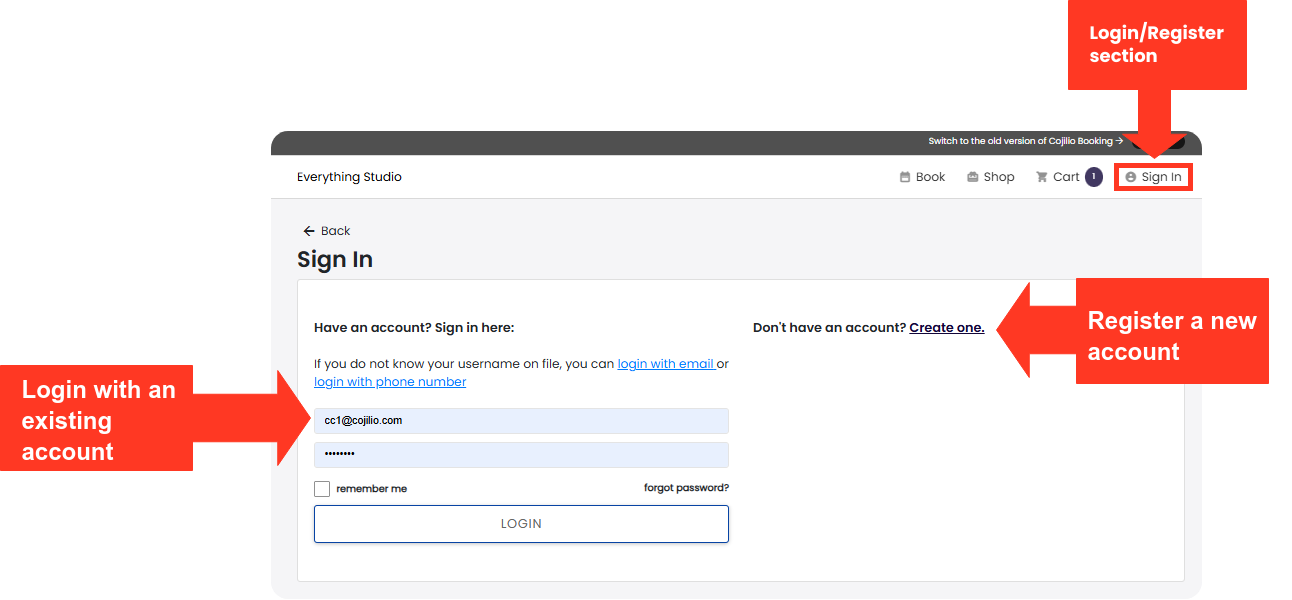Image resolution: width=1292 pixels, height=600 pixels.
Task: Click the 'forgot password?' link
Action: pos(686,488)
